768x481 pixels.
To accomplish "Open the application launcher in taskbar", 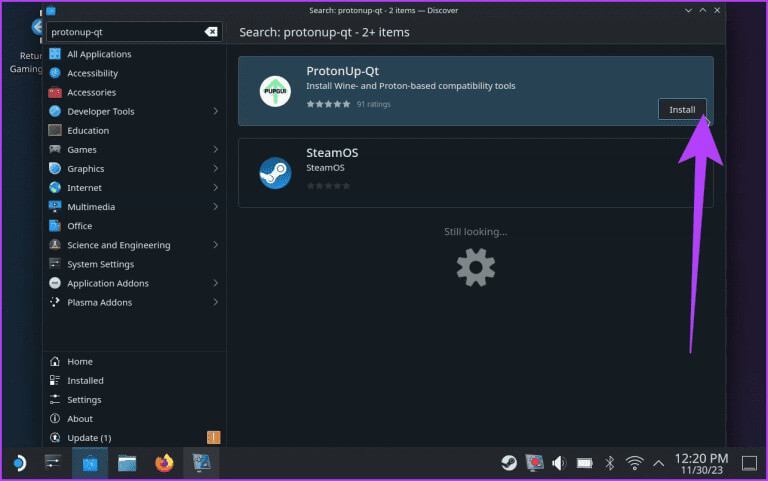I will point(19,463).
